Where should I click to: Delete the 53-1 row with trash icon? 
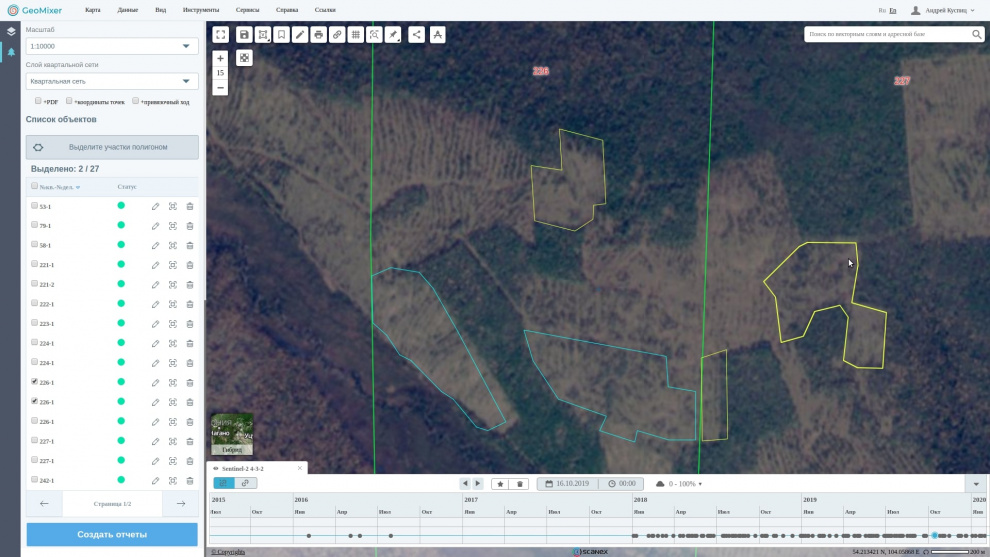point(190,206)
